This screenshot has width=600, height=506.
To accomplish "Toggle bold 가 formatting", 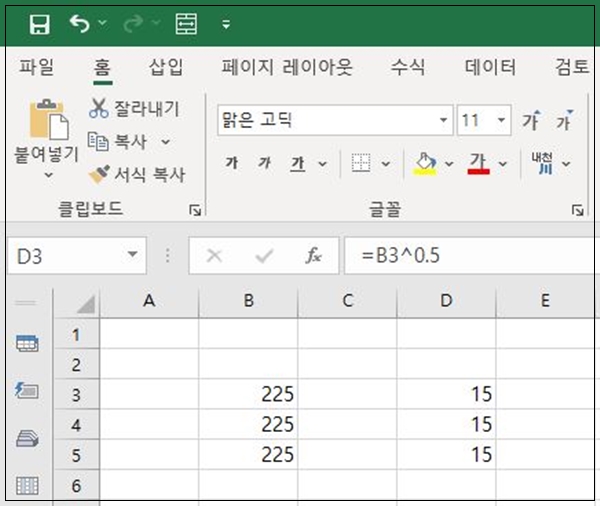I will 232,163.
